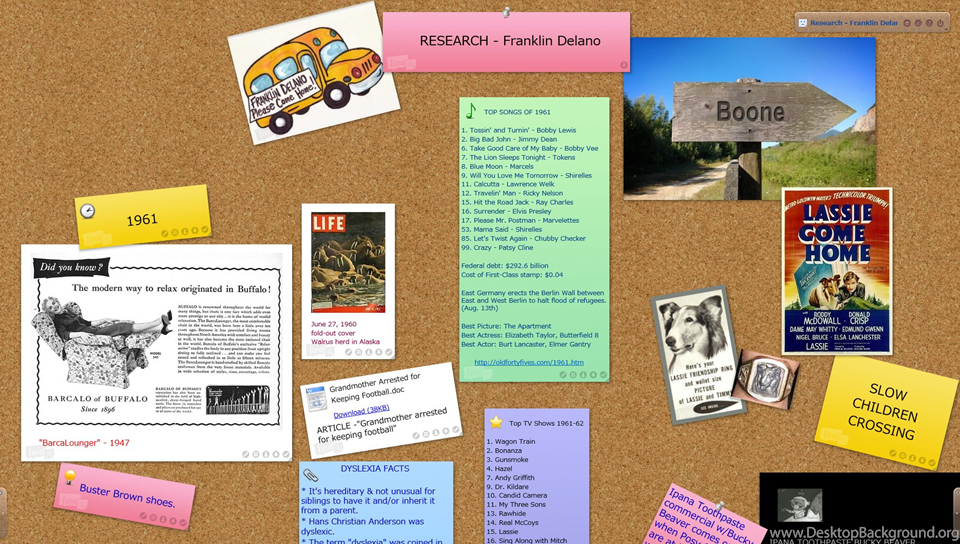Click pencil edit icon on BarcaLounger note
This screenshot has height=544, width=960.
[x=246, y=455]
